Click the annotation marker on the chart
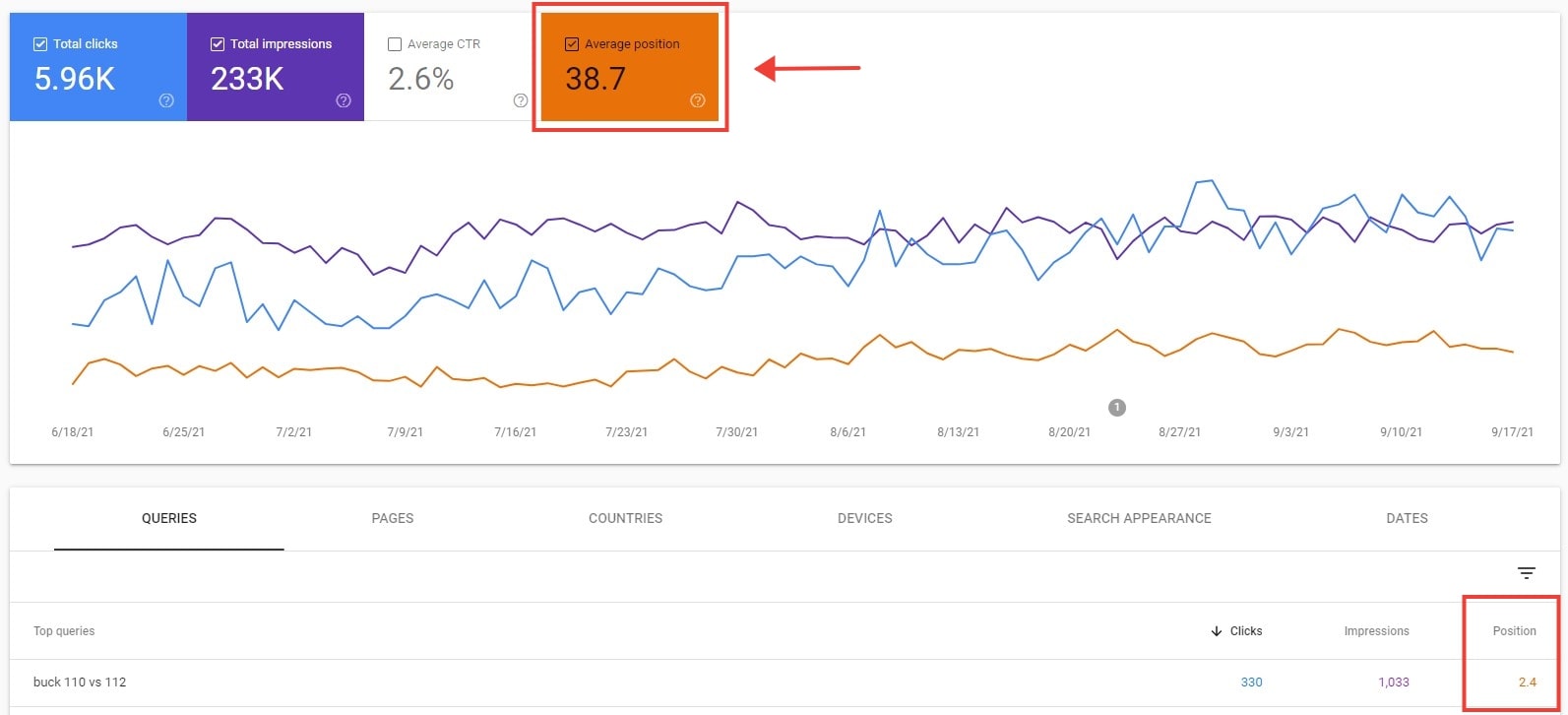 1117,408
